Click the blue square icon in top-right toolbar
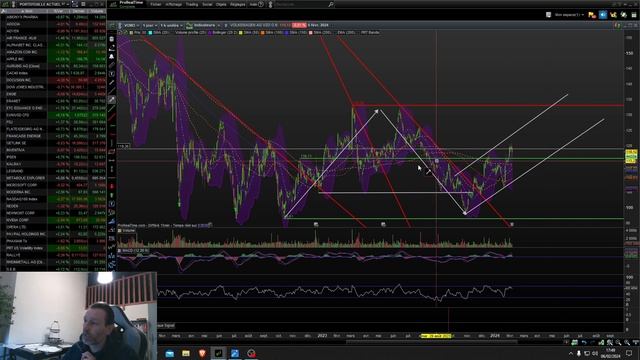The height and width of the screenshot is (360, 640). 603,15
